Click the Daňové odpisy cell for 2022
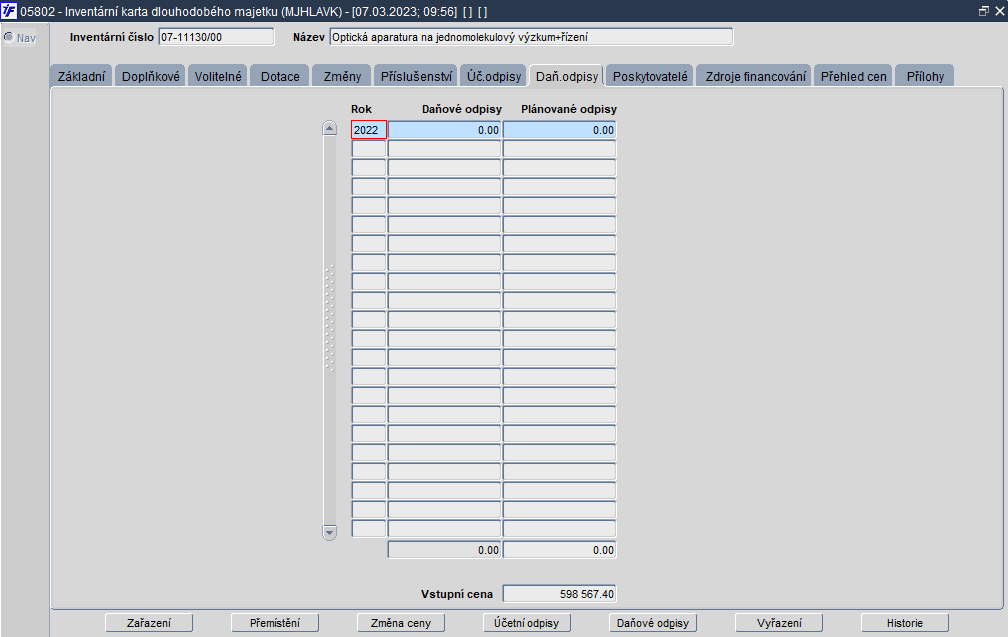1008x637 pixels. [444, 130]
